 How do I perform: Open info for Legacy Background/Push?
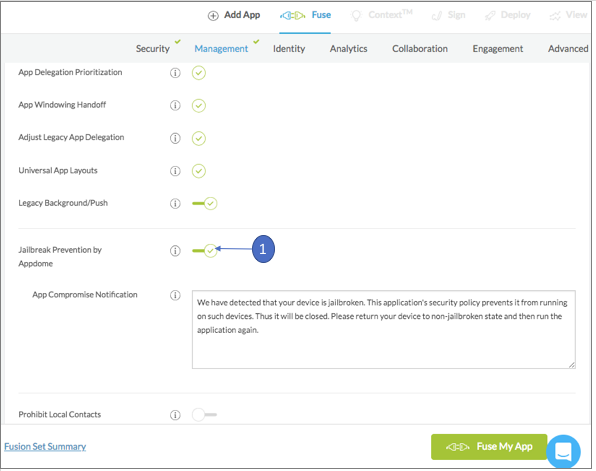[175, 203]
